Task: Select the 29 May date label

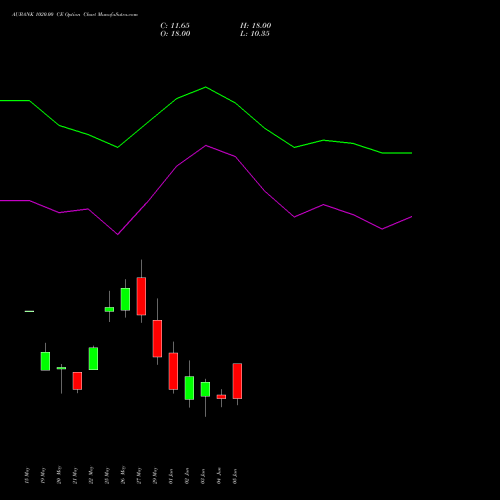Action: pos(155,475)
